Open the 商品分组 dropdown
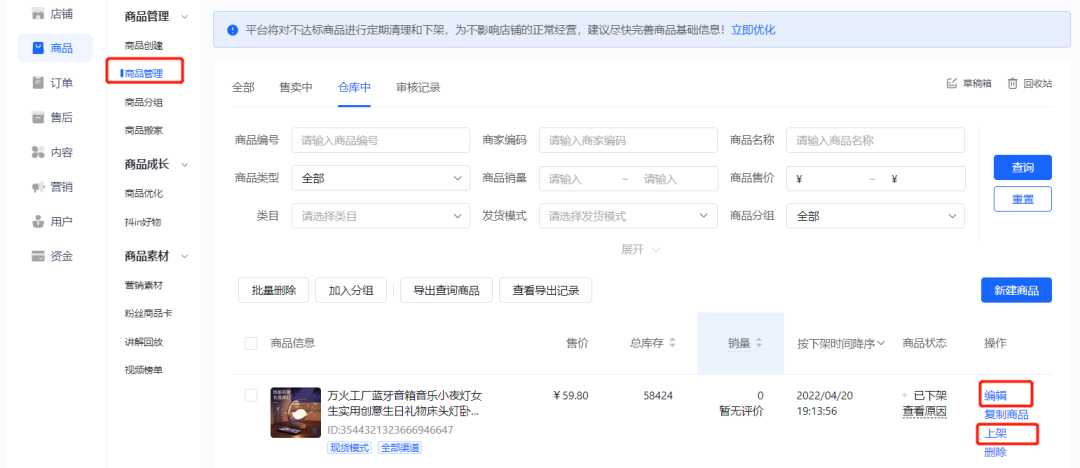 875,216
